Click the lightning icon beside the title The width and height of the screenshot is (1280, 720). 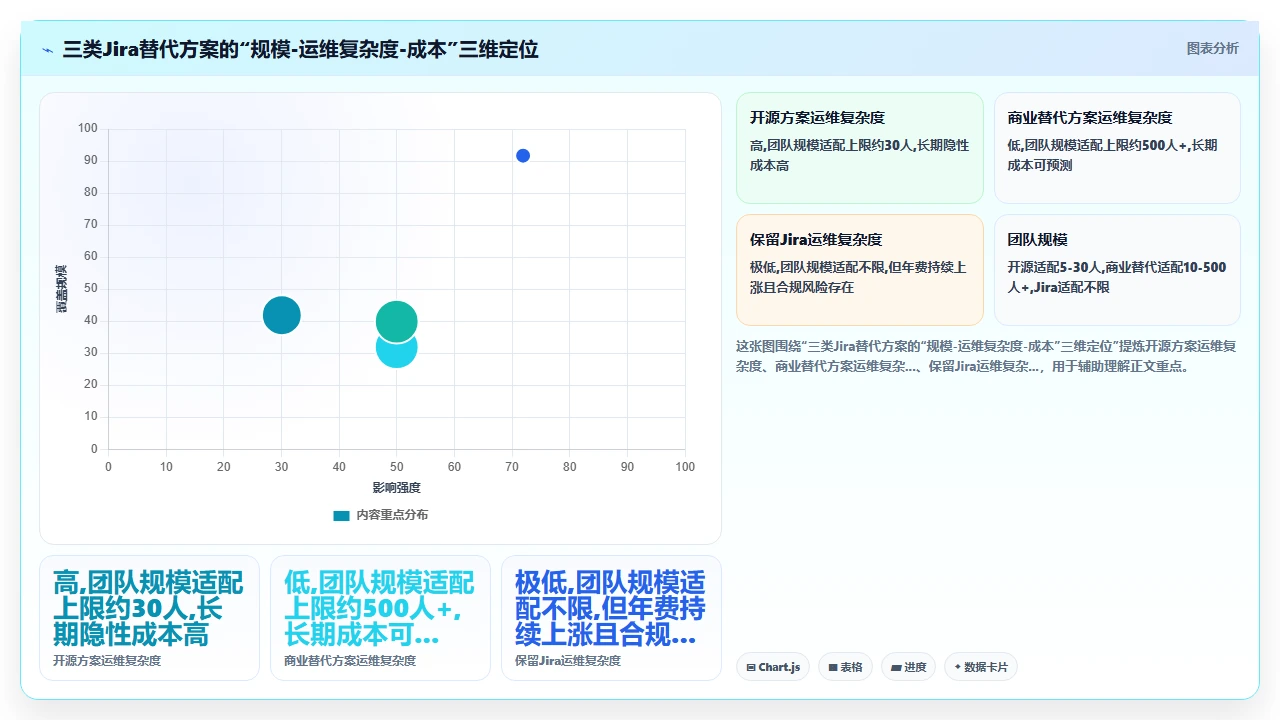click(47, 49)
